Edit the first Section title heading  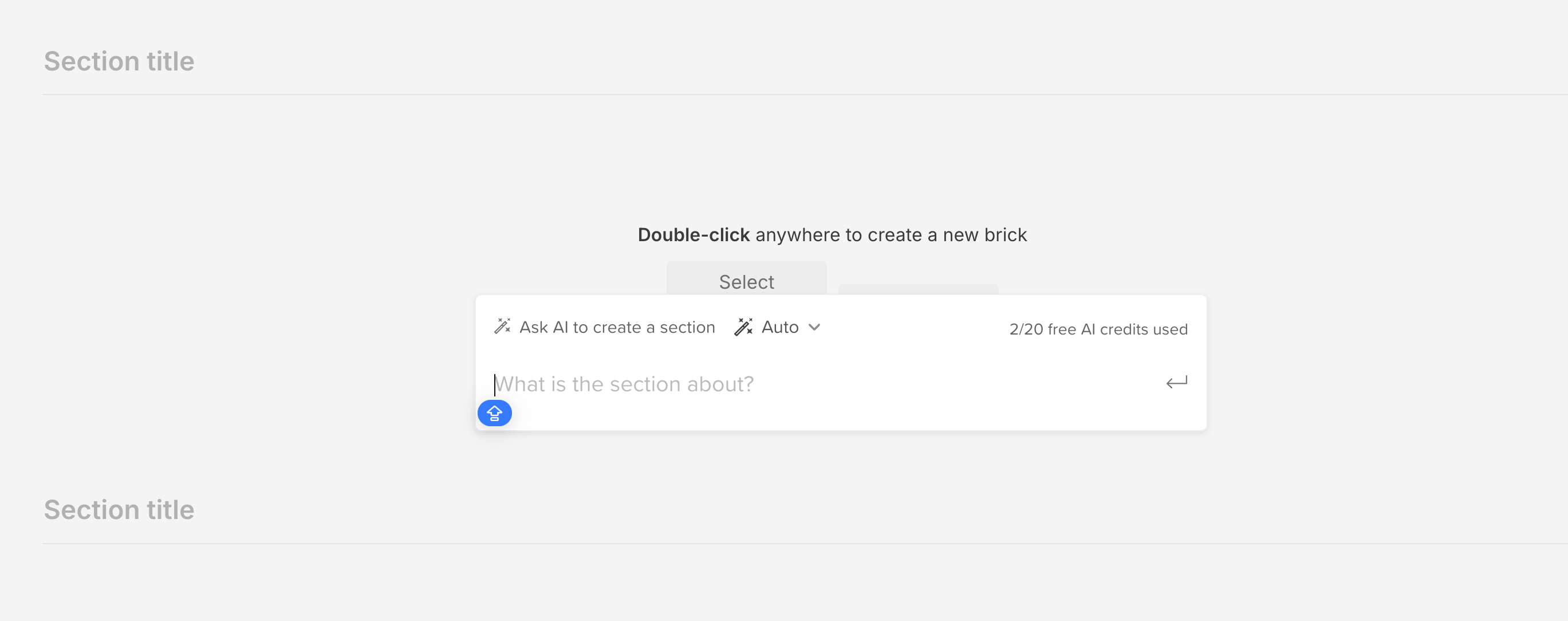[119, 61]
